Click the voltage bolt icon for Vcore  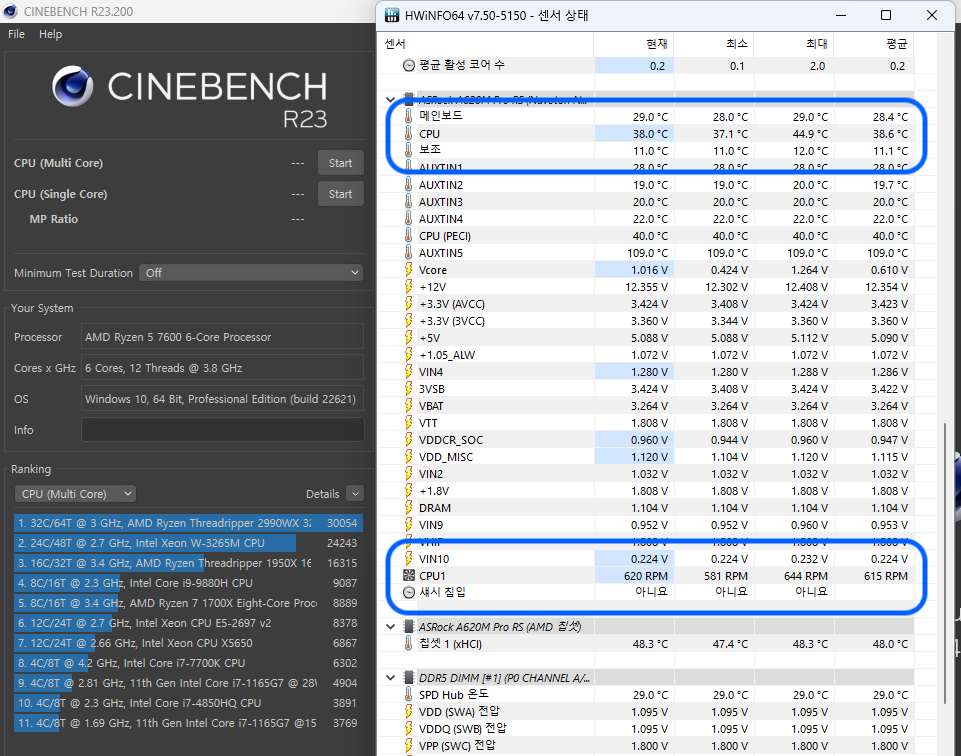pos(409,270)
